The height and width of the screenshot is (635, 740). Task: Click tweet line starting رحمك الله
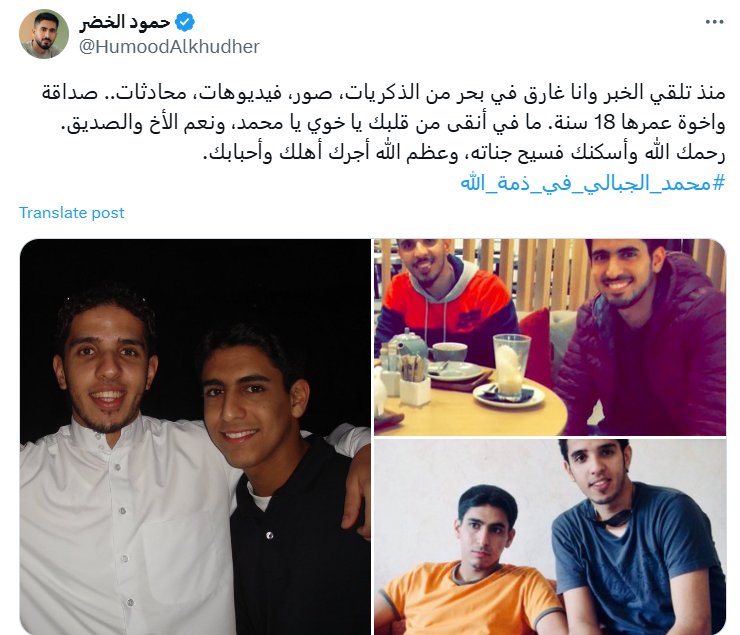(464, 153)
